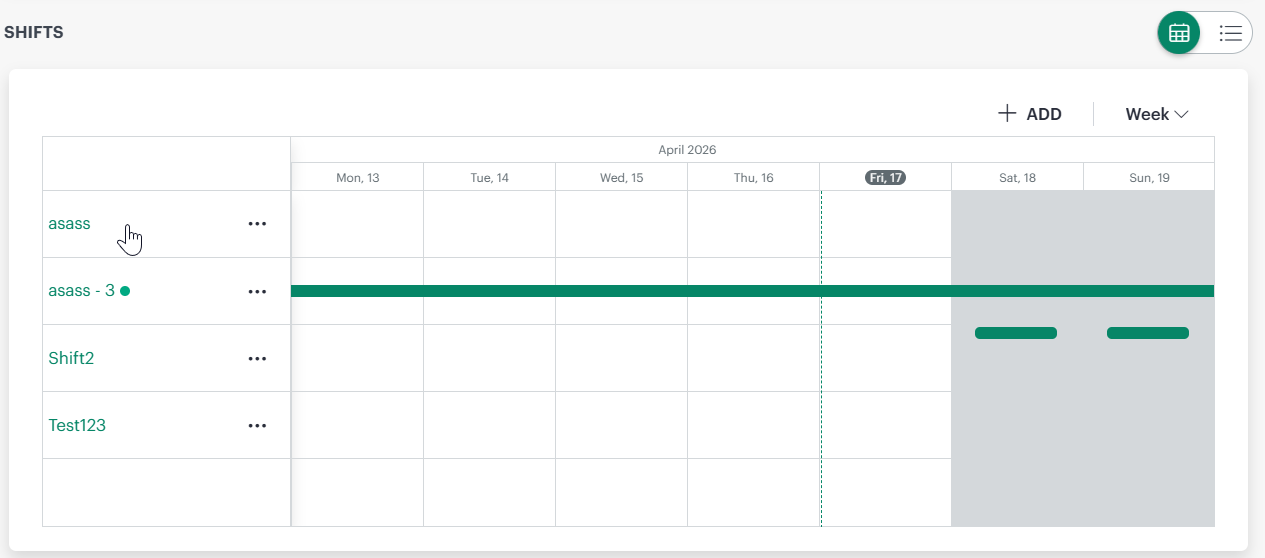Open three-dots menu for Shift2
Screen dimensions: 1265x558
(x=257, y=358)
